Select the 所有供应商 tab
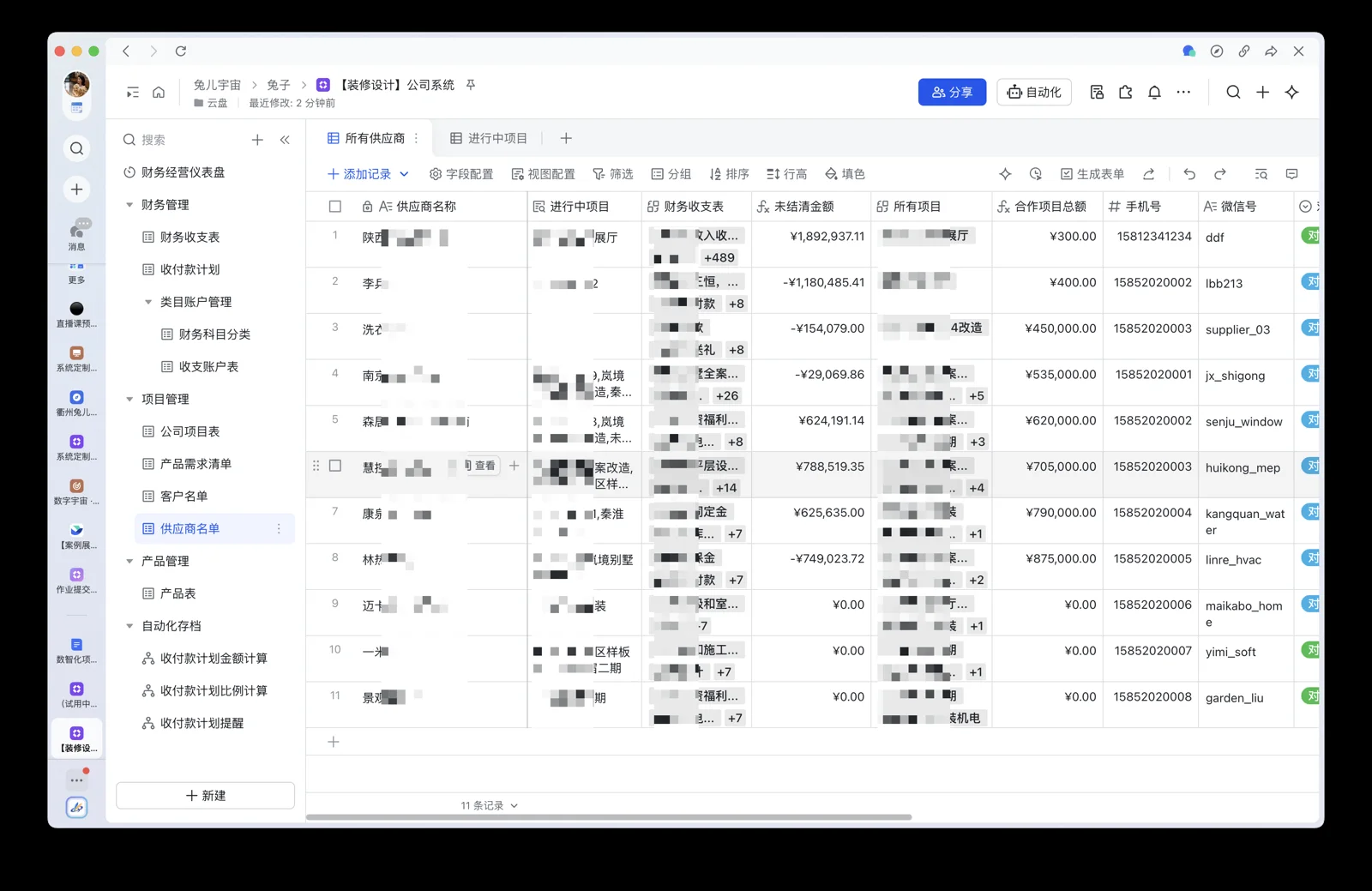This screenshot has width=1372, height=891. (x=366, y=138)
